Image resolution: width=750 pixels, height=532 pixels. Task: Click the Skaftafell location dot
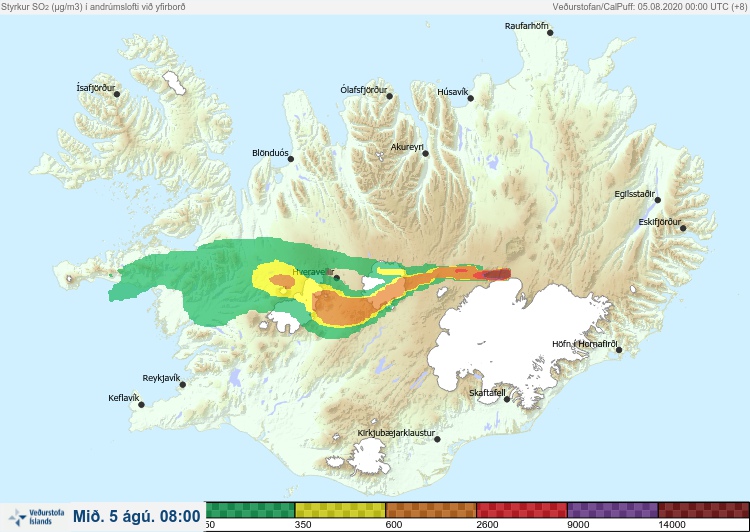pos(507,399)
